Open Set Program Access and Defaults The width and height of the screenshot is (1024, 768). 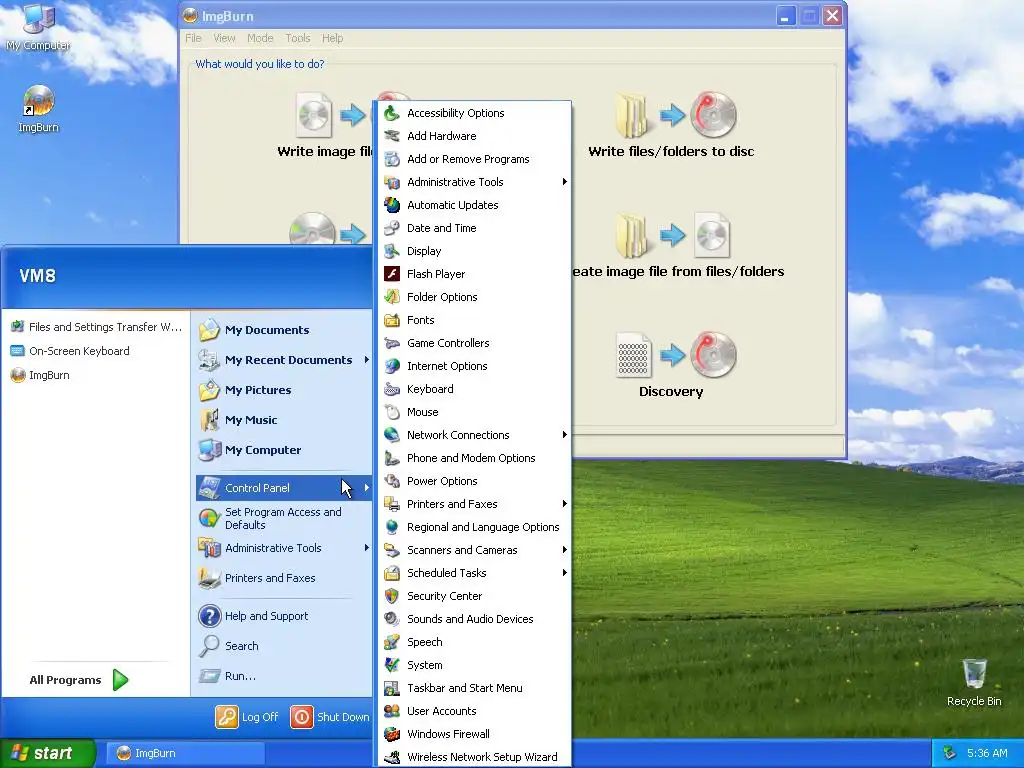pyautogui.click(x=283, y=518)
